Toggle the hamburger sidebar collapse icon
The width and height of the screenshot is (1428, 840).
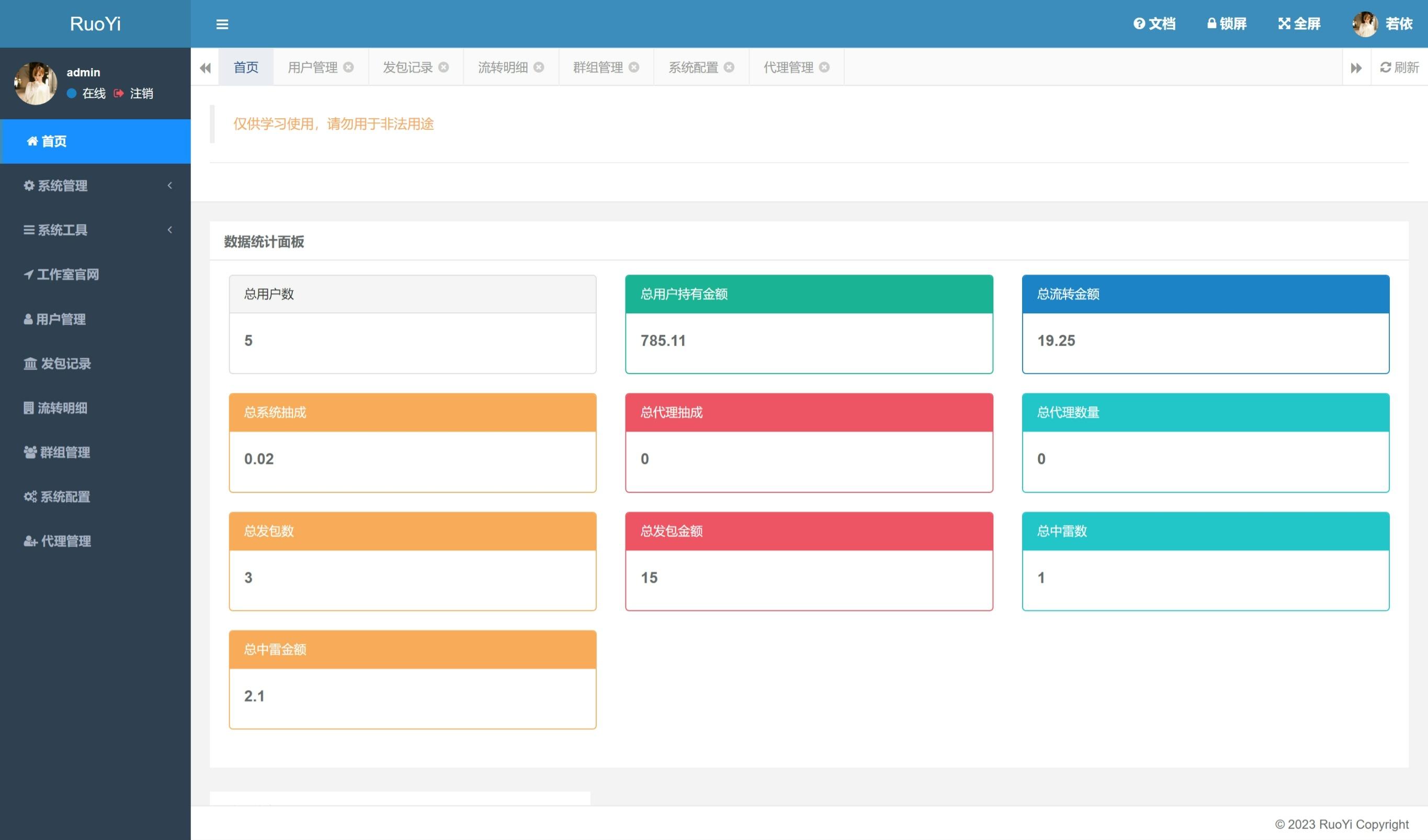point(222,25)
